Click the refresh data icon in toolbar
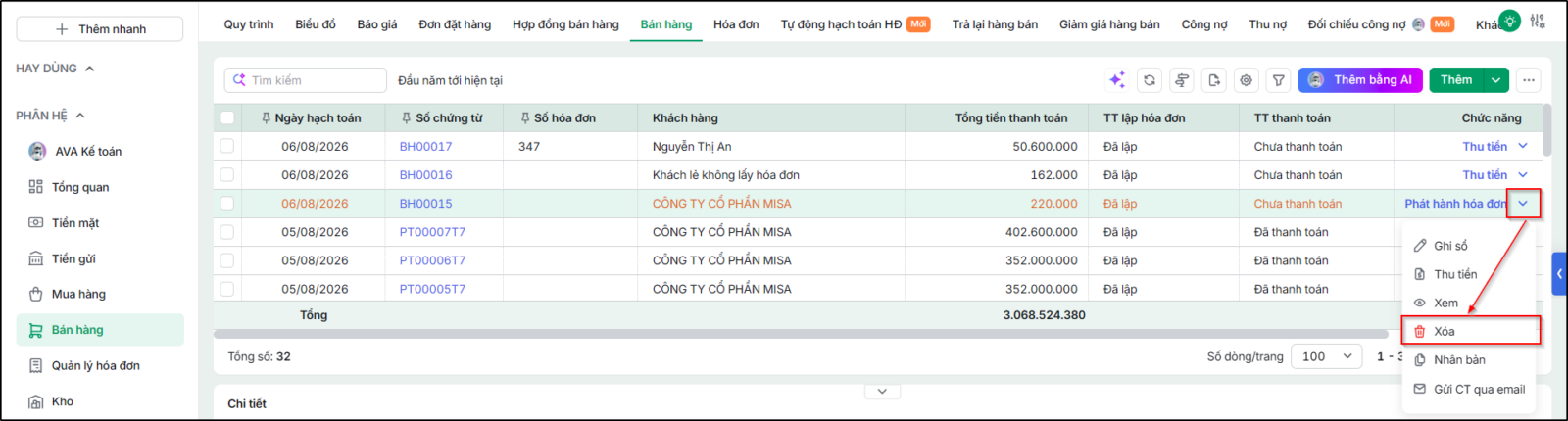1568x421 pixels. (1150, 80)
